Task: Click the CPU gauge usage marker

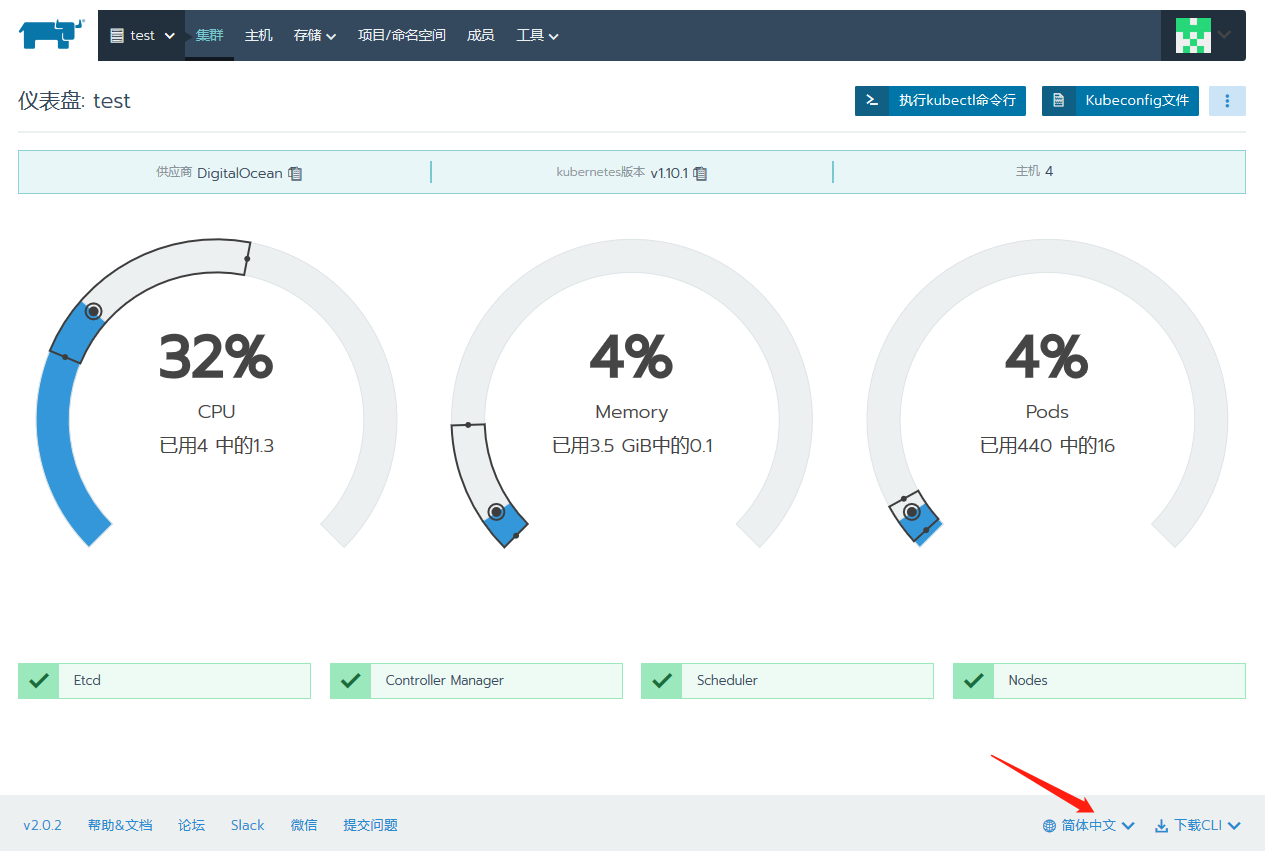Action: tap(93, 312)
